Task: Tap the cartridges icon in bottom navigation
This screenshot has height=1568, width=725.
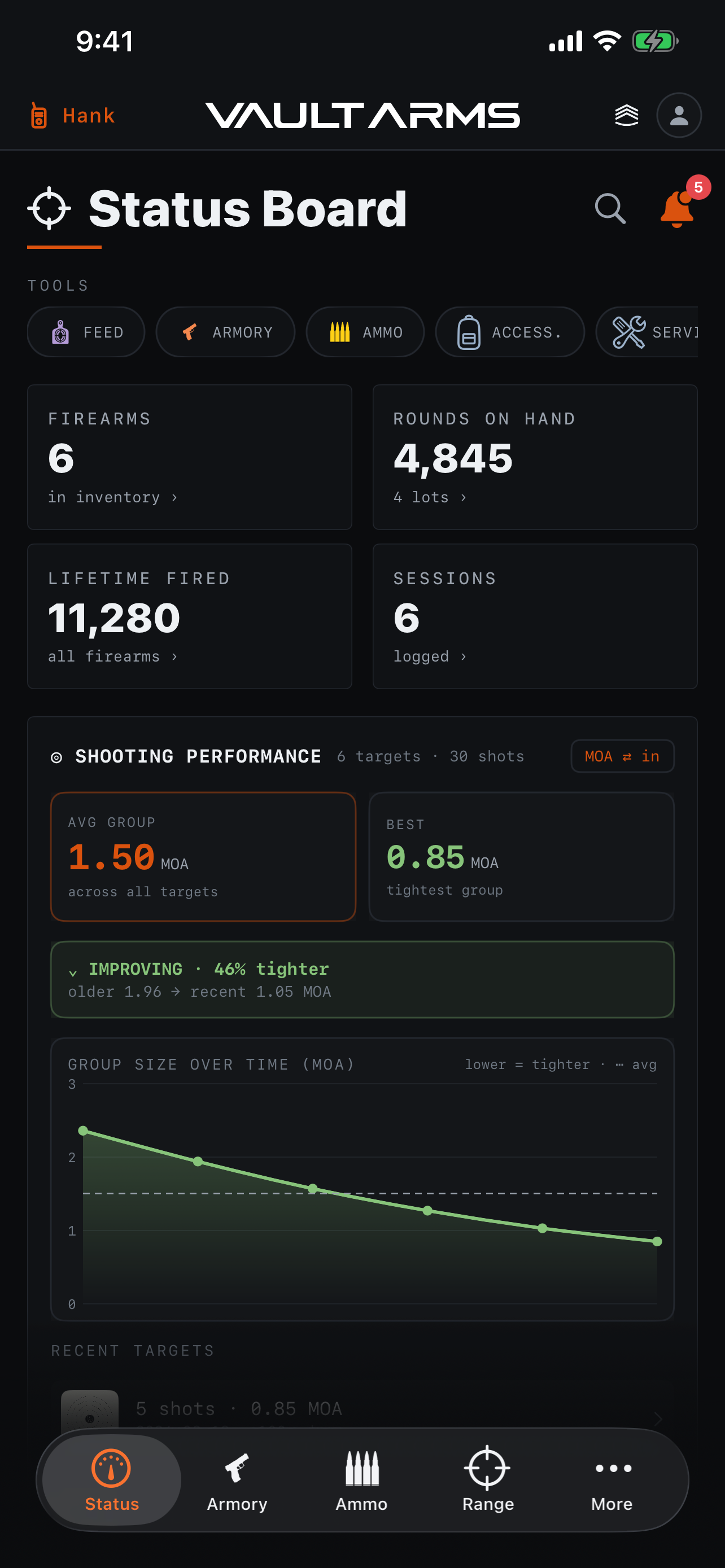Action: coord(362,1468)
